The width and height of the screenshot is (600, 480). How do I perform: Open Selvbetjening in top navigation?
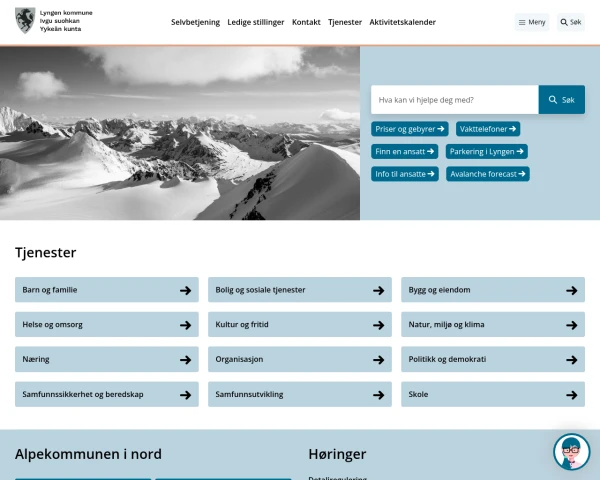click(196, 22)
